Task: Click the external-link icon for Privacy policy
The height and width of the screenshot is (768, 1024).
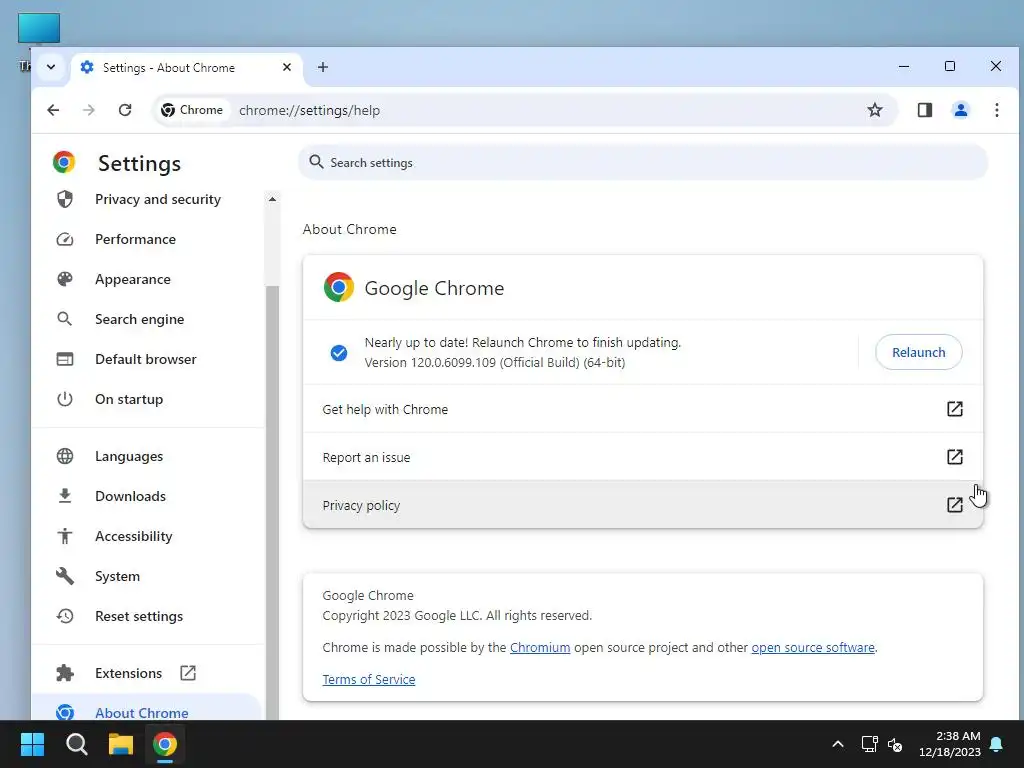Action: coord(955,505)
